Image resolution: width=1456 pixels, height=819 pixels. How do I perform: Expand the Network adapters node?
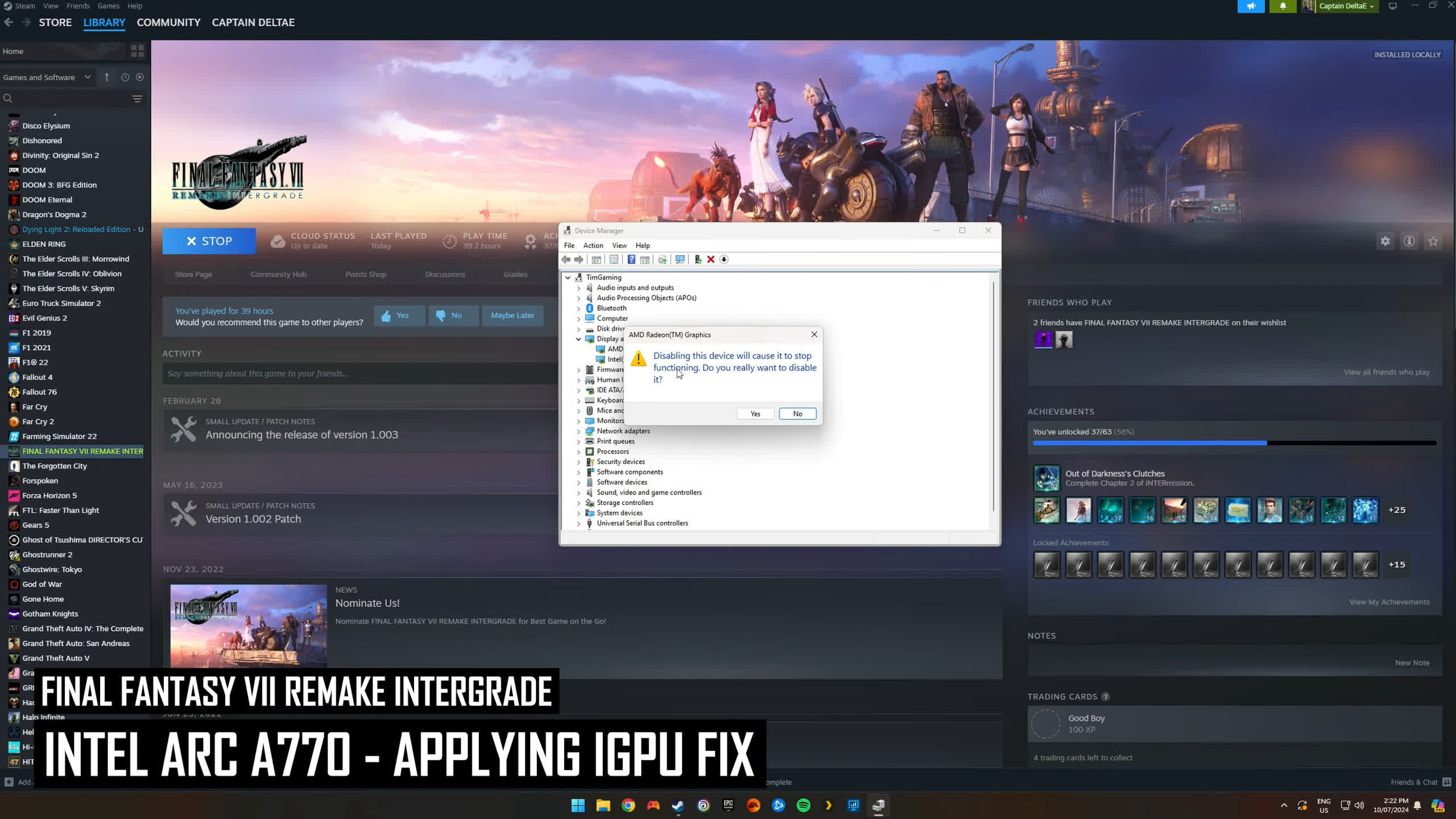578,431
